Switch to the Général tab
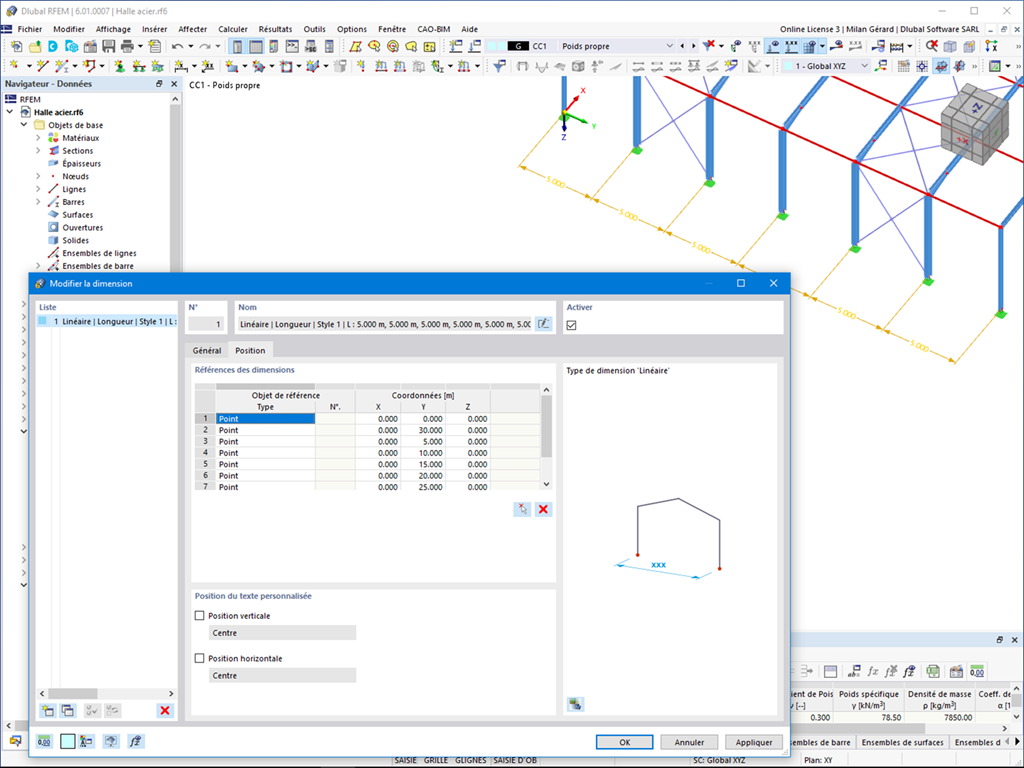 pos(207,351)
